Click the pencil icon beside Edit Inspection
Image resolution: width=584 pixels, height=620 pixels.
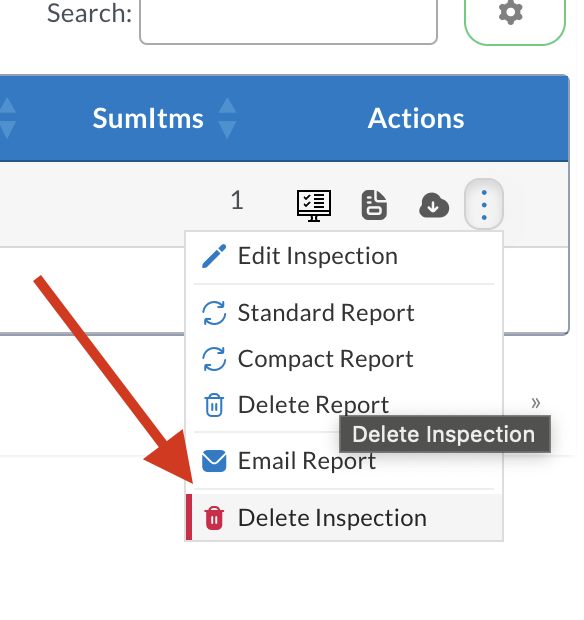214,256
